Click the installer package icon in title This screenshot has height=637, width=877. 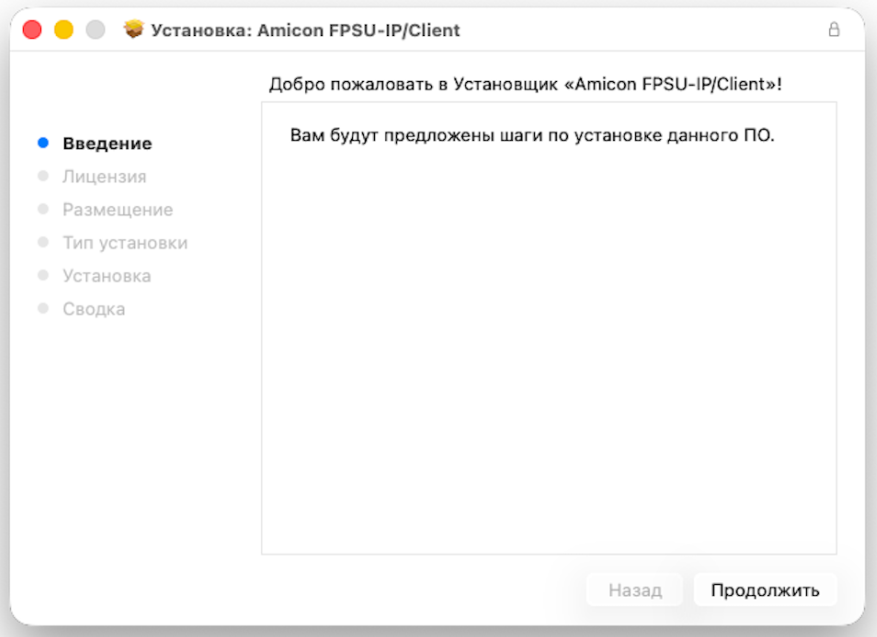[x=134, y=29]
